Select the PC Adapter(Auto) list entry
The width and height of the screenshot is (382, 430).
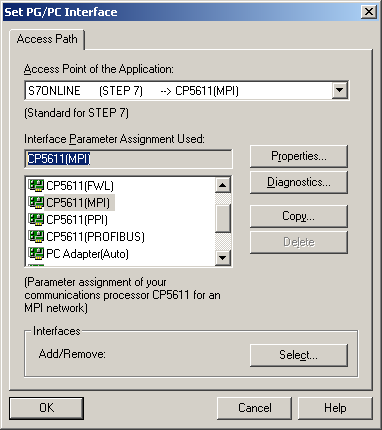87,254
